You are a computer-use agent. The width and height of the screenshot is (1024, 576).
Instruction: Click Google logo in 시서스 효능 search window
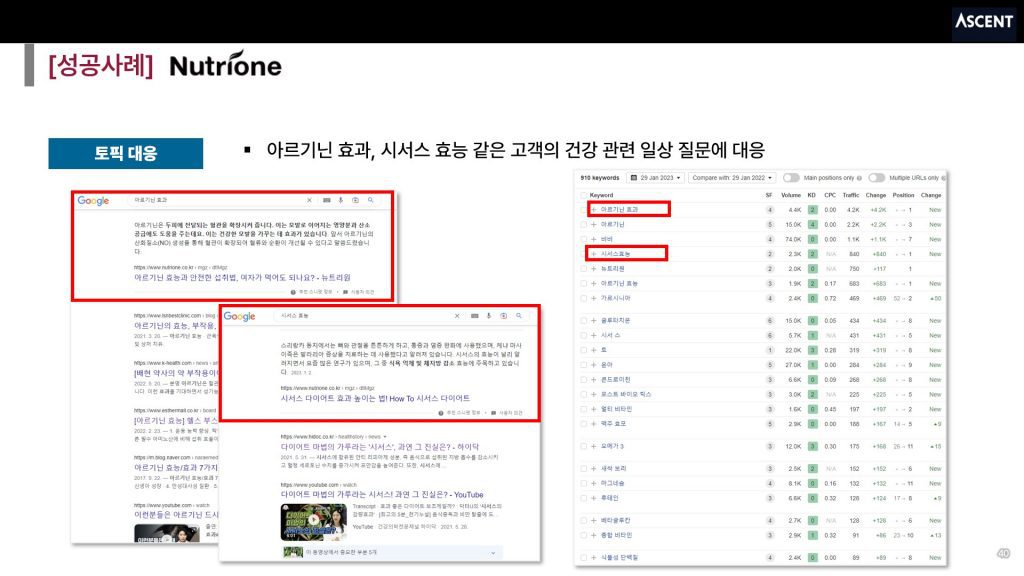click(x=239, y=316)
